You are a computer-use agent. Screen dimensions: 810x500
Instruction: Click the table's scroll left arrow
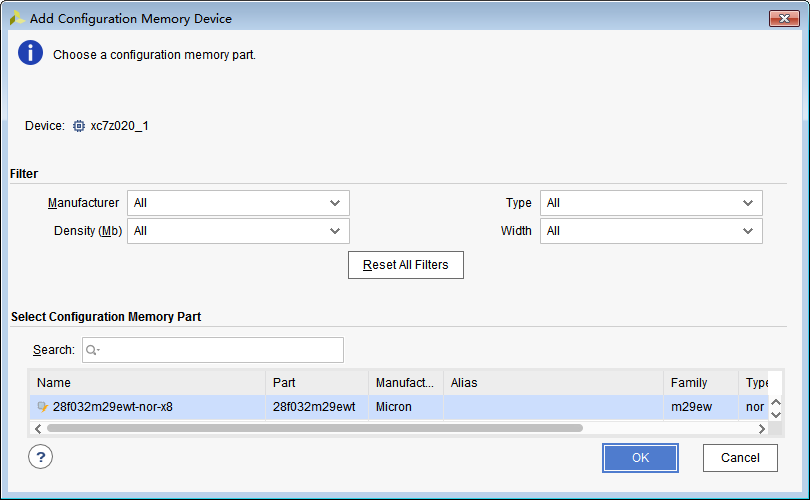[x=38, y=429]
